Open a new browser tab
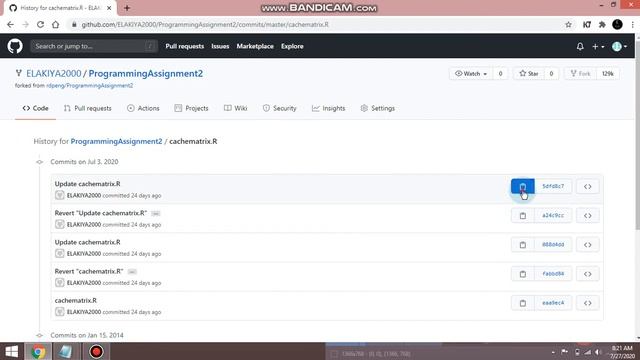This screenshot has height=360, width=640. [x=127, y=8]
